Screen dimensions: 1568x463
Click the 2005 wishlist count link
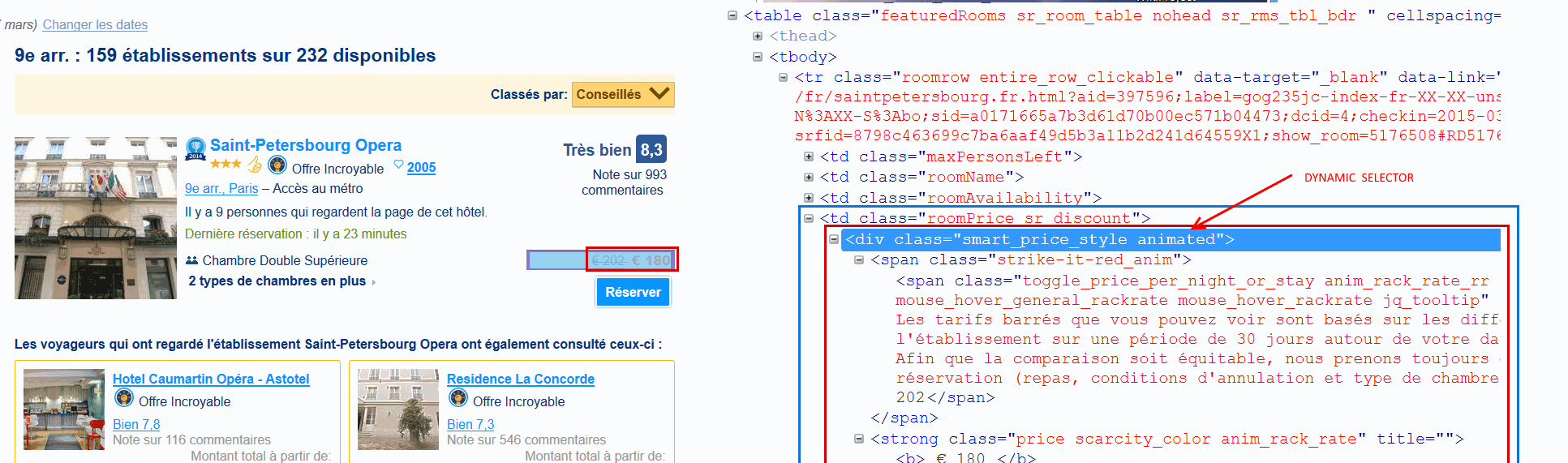pyautogui.click(x=421, y=167)
